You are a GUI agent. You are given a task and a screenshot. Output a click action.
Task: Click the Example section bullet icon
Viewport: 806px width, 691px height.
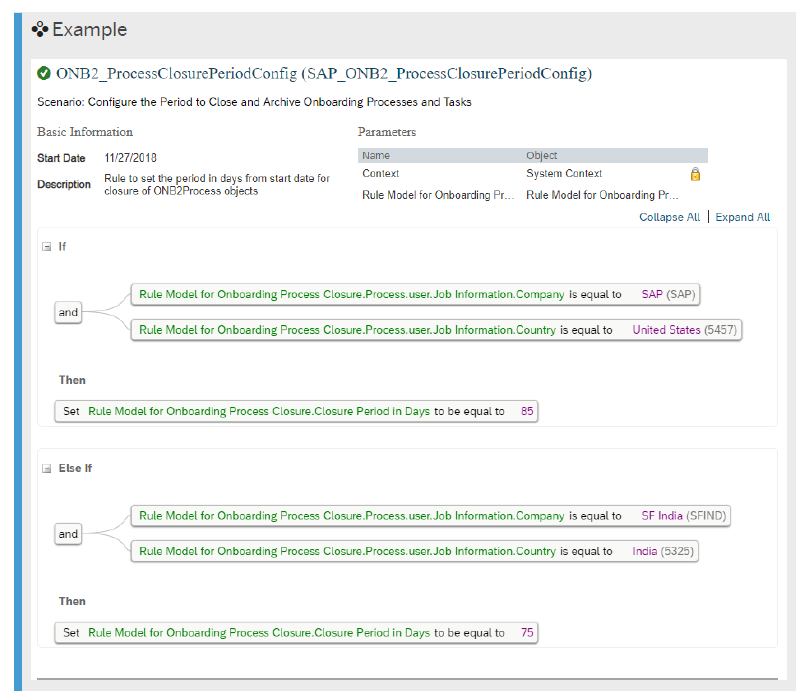point(40,29)
